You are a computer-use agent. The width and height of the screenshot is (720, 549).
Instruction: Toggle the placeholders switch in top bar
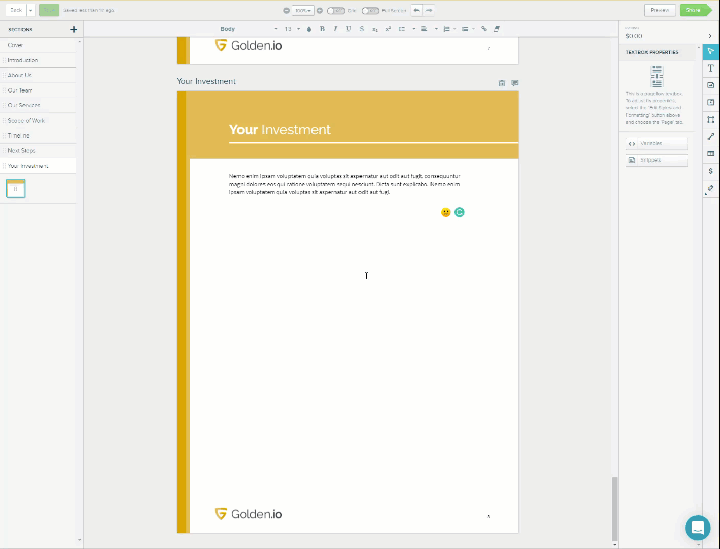[x=369, y=10]
